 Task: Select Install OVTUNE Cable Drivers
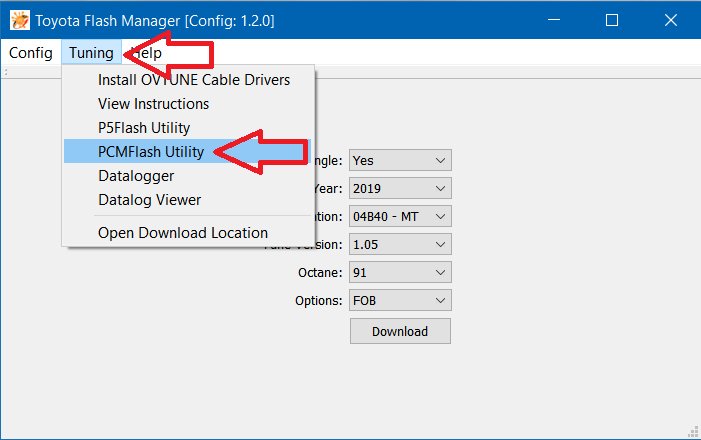pos(188,80)
